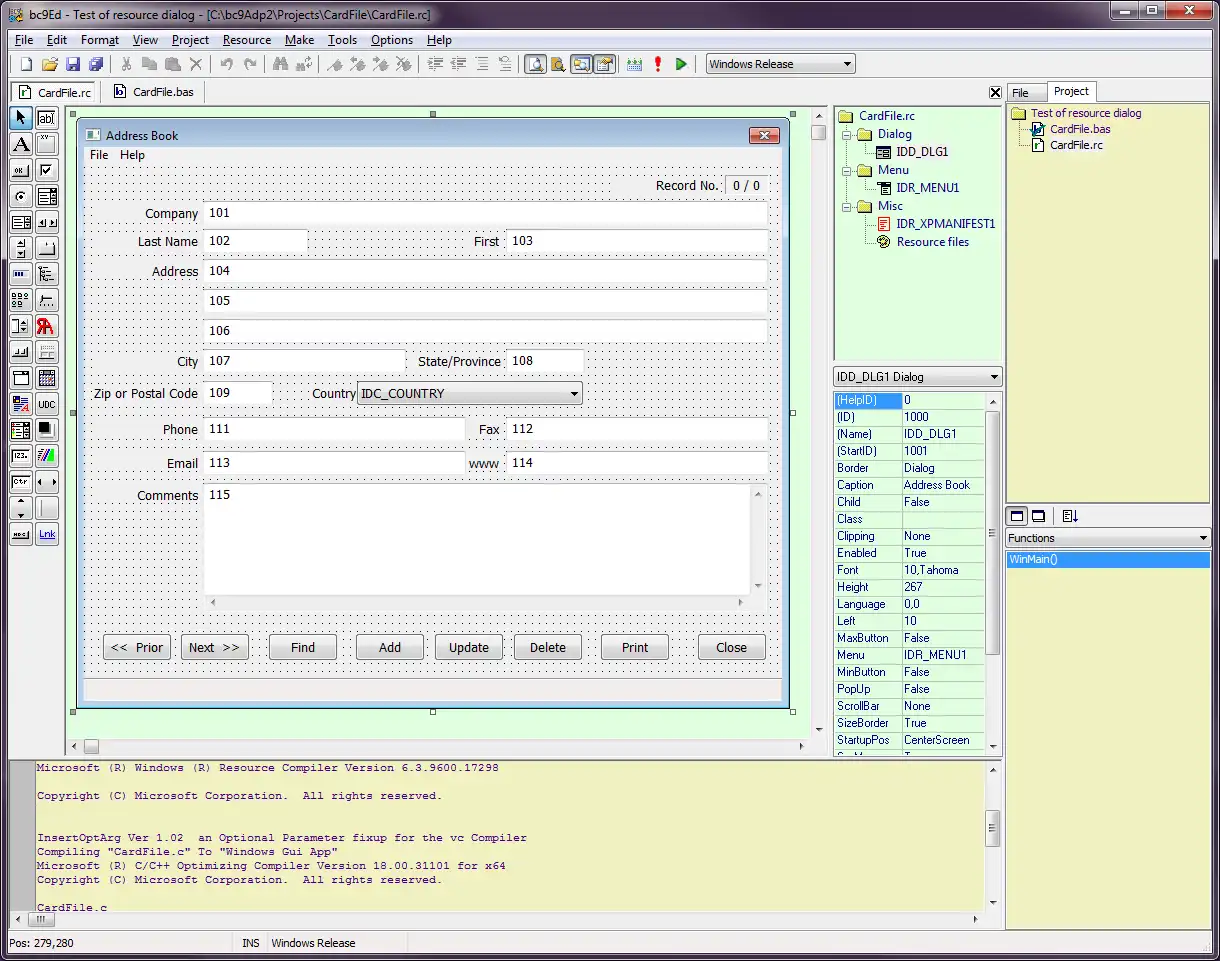Collapse the Misc folder in resource tree
The height and width of the screenshot is (961, 1220).
pyautogui.click(x=845, y=206)
